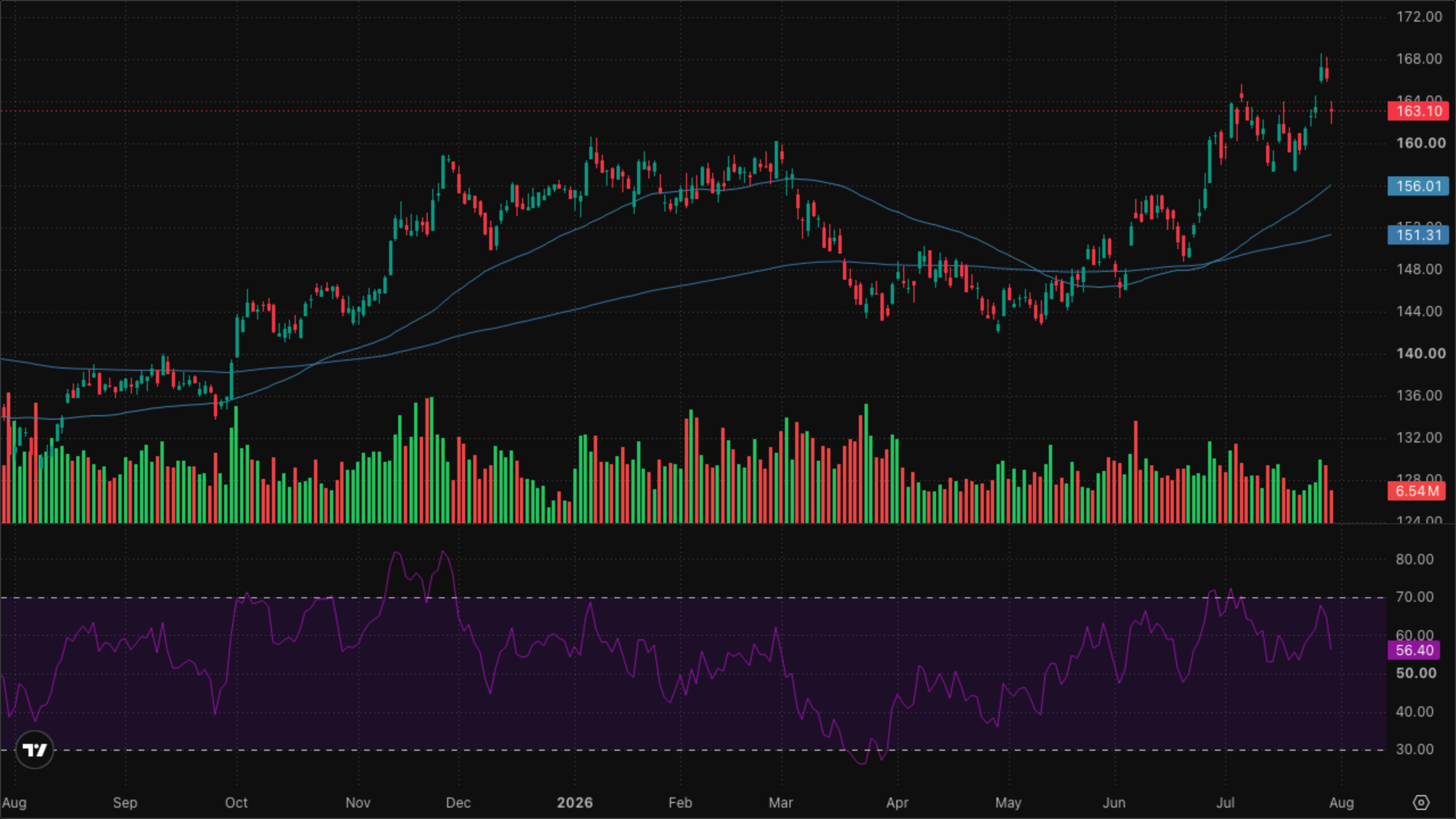Select the Jul label on time axis
The height and width of the screenshot is (819, 1456).
coord(1225,803)
